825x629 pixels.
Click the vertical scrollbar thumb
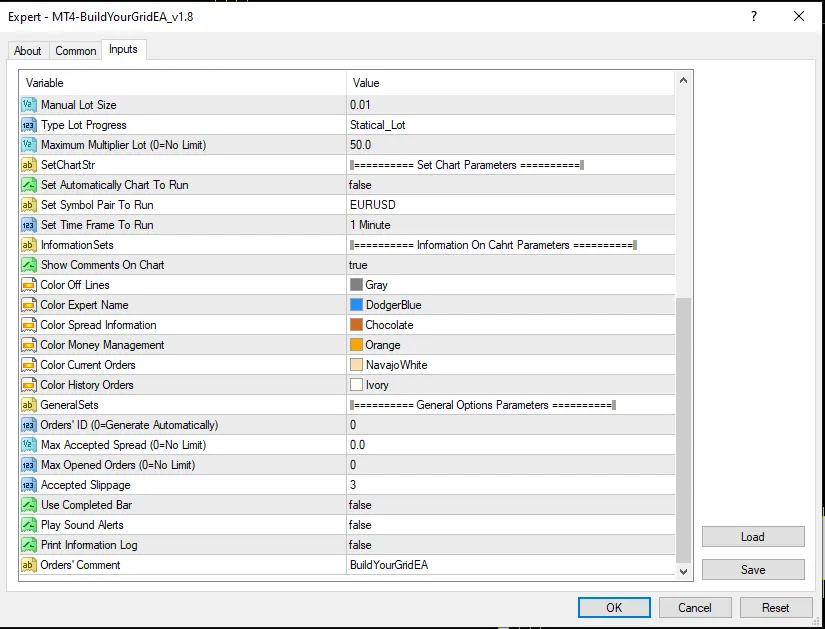[683, 430]
